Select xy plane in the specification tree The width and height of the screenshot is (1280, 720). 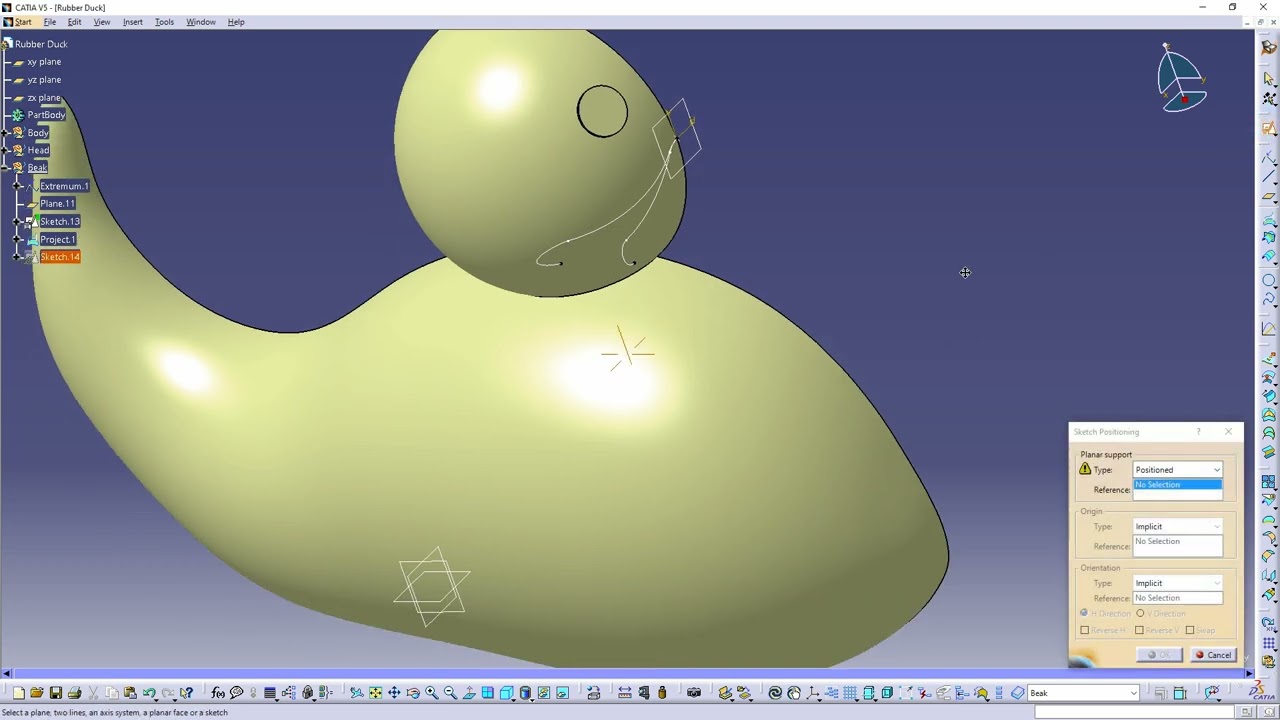point(44,62)
